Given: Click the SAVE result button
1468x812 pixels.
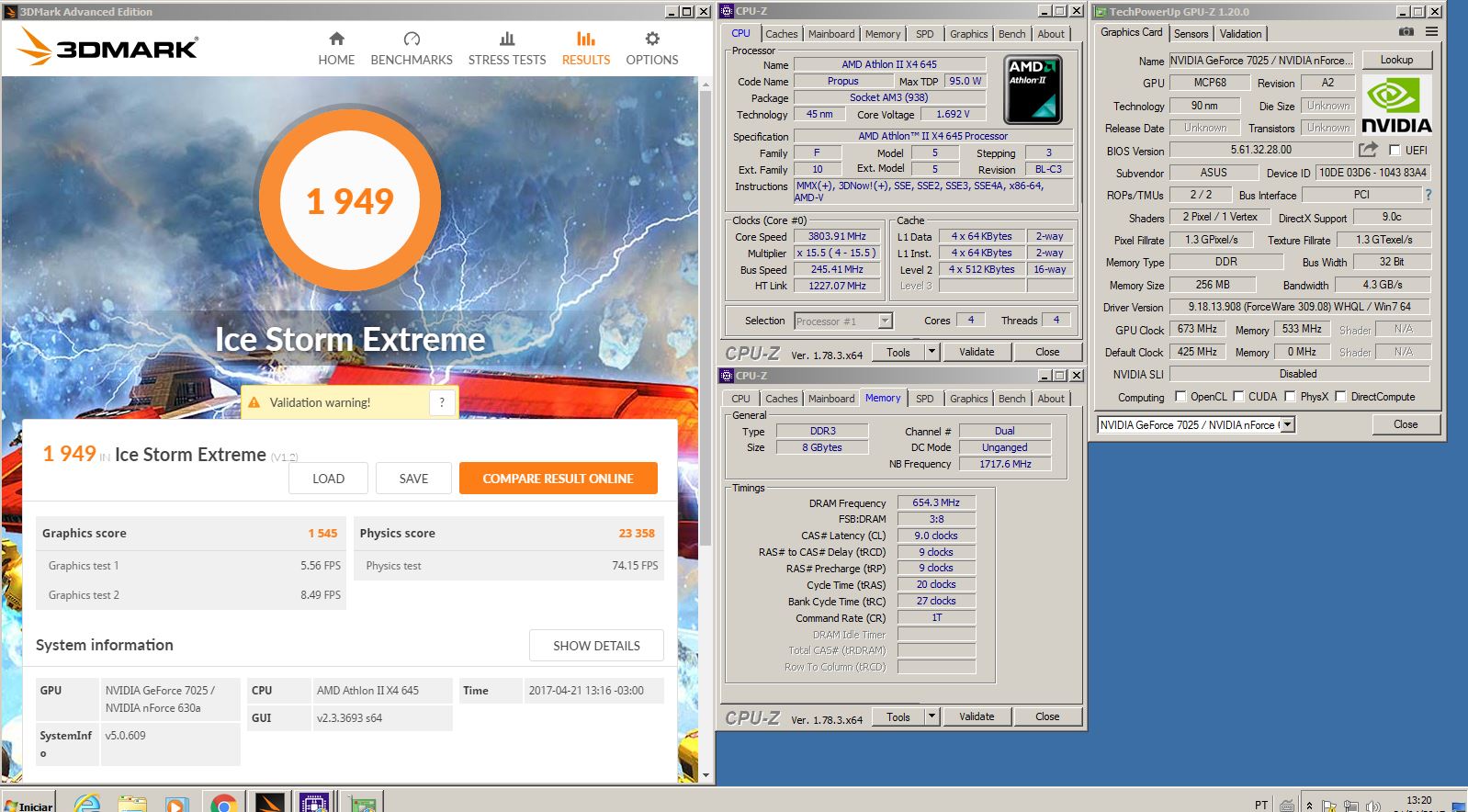Looking at the screenshot, I should point(413,479).
